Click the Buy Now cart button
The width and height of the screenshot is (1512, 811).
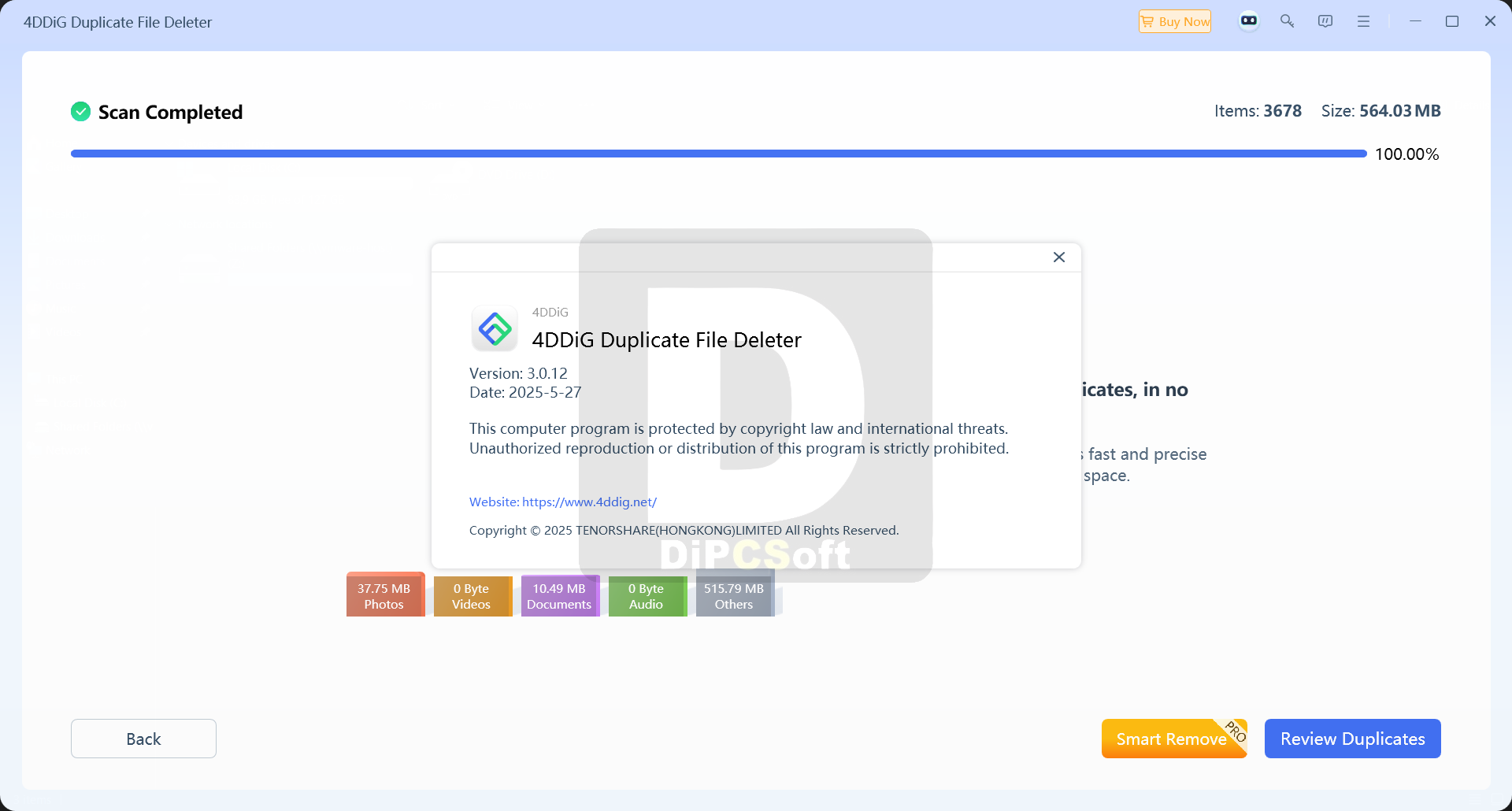1174,21
